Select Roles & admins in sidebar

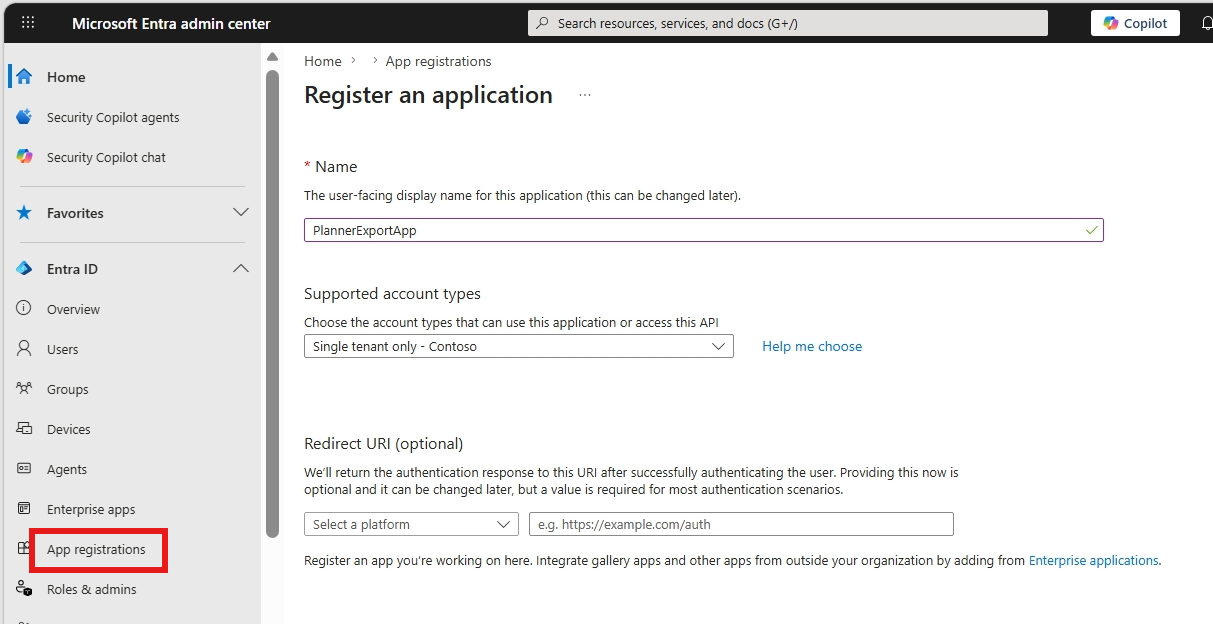(x=91, y=589)
